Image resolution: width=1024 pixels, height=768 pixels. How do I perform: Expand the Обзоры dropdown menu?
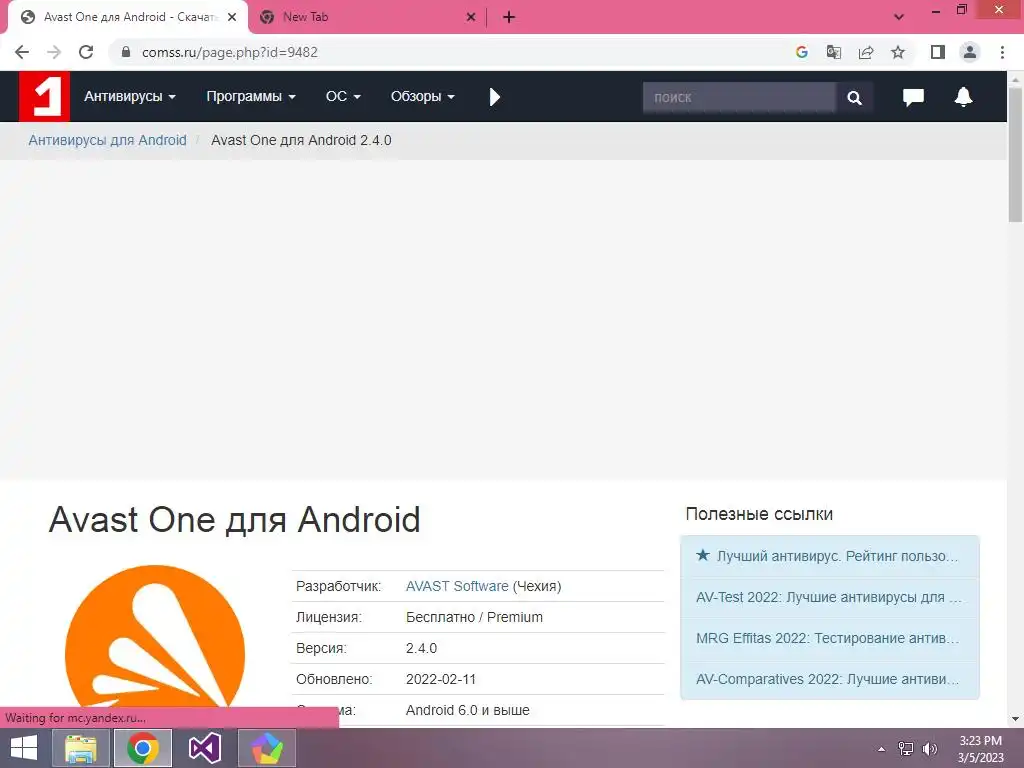pos(423,97)
